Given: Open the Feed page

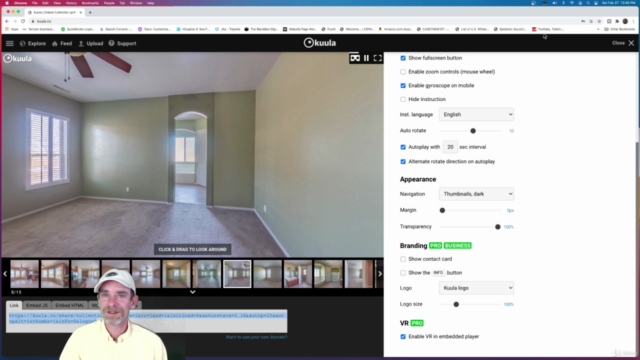Looking at the screenshot, I should tap(62, 43).
